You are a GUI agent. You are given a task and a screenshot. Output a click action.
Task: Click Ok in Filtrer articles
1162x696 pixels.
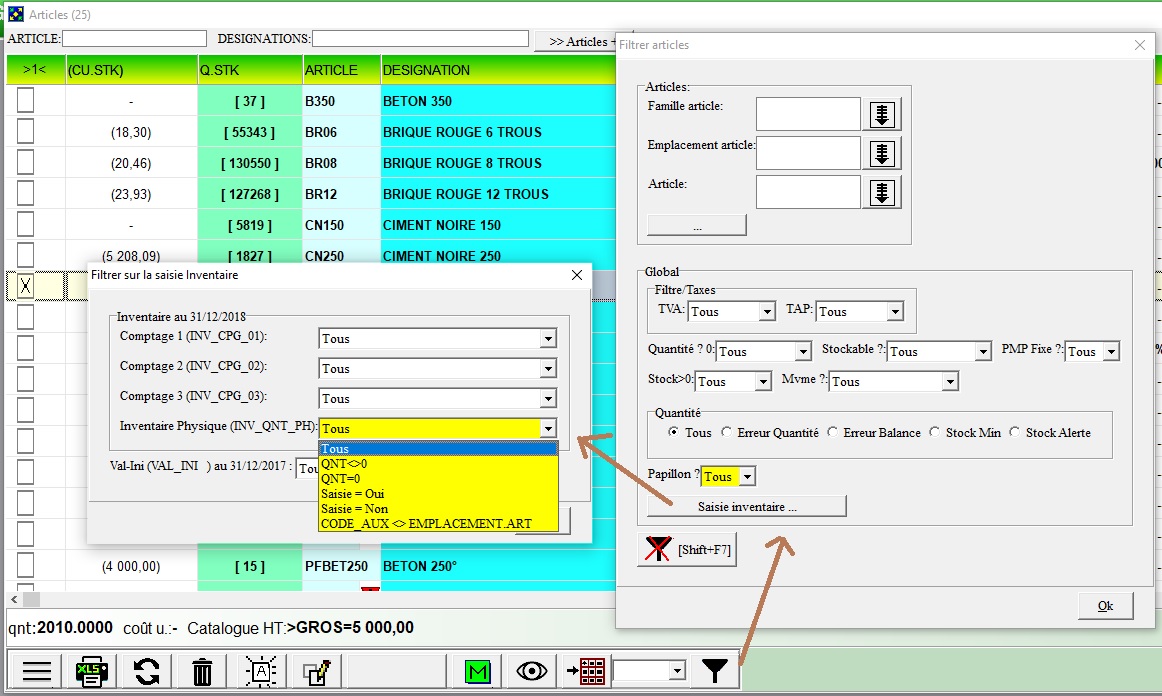click(x=1105, y=606)
